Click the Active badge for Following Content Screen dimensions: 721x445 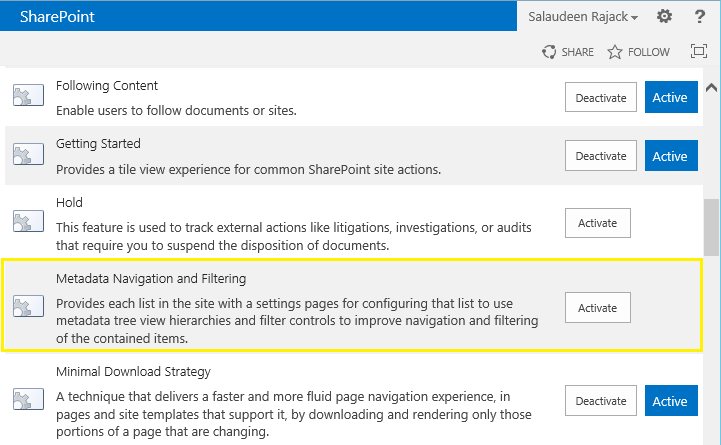[670, 98]
